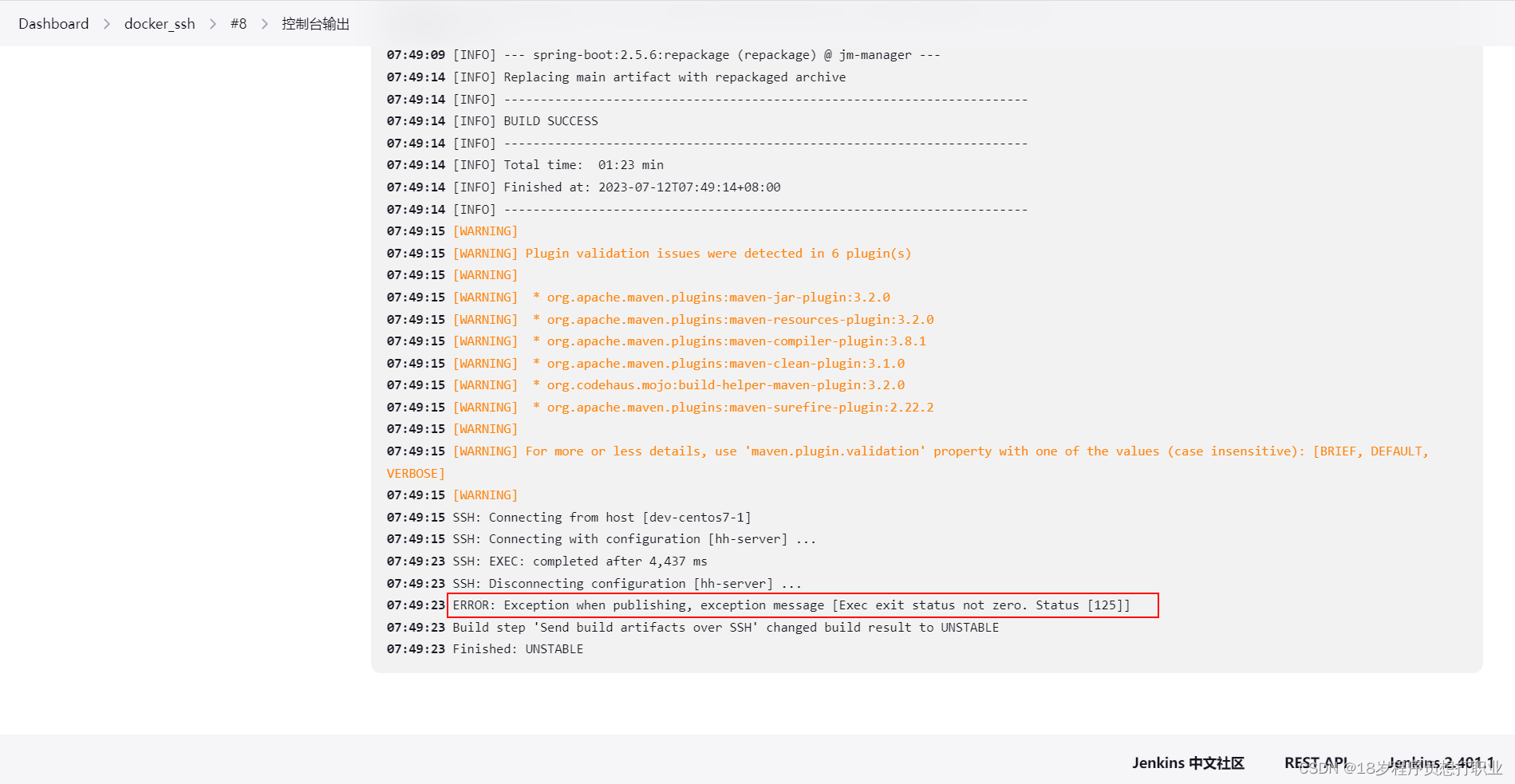Click the maven-surefire-plugin:2.22.2 warning line
The height and width of the screenshot is (784, 1515).
click(661, 408)
